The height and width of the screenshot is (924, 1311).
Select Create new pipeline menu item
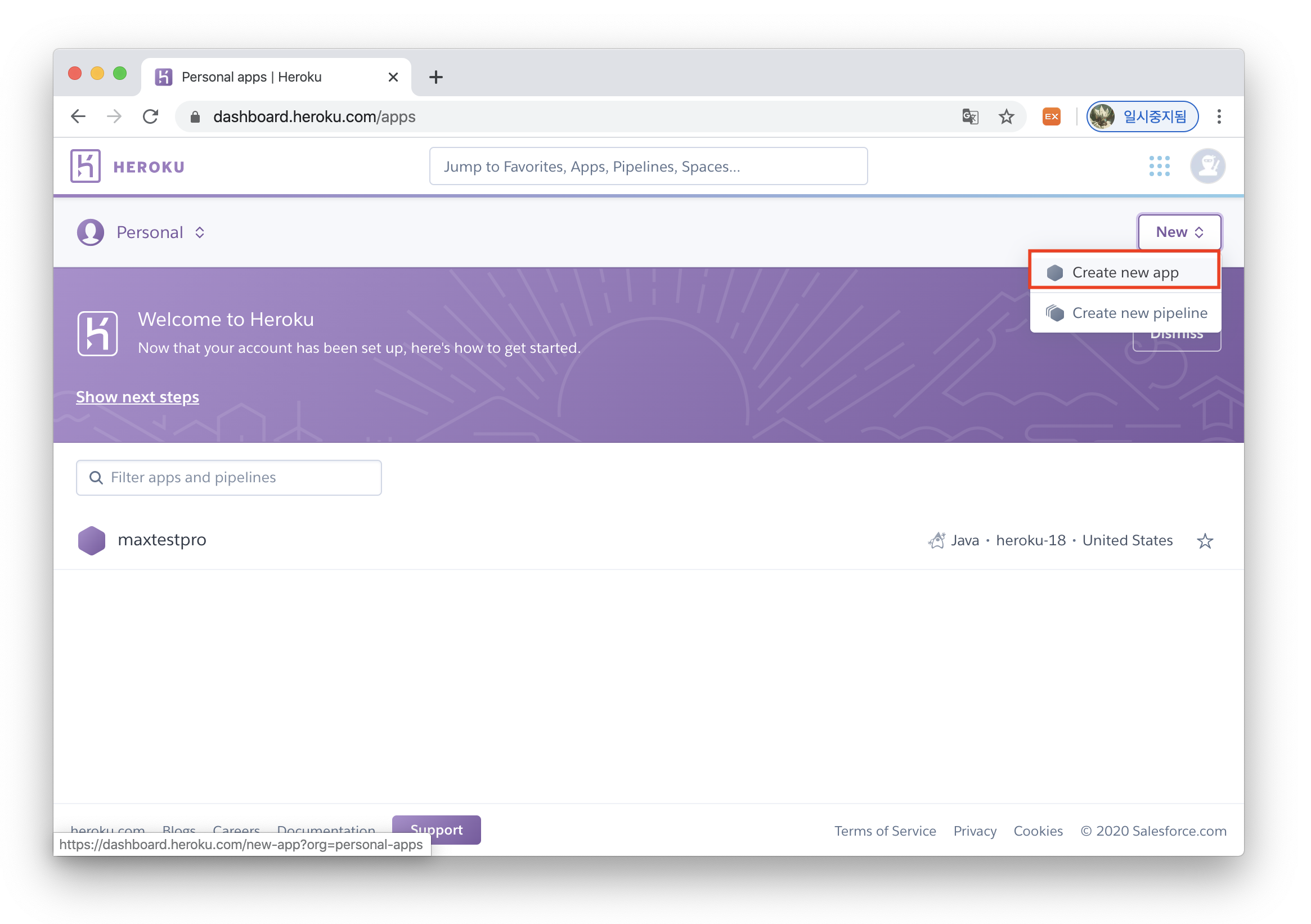tap(1139, 313)
